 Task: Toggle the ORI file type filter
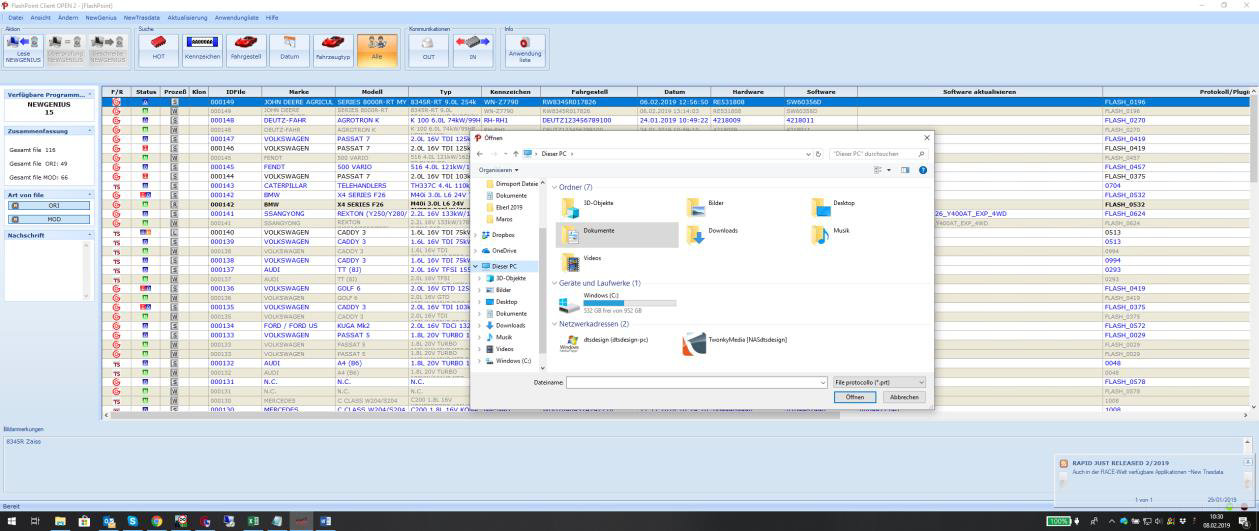pyautogui.click(x=48, y=205)
